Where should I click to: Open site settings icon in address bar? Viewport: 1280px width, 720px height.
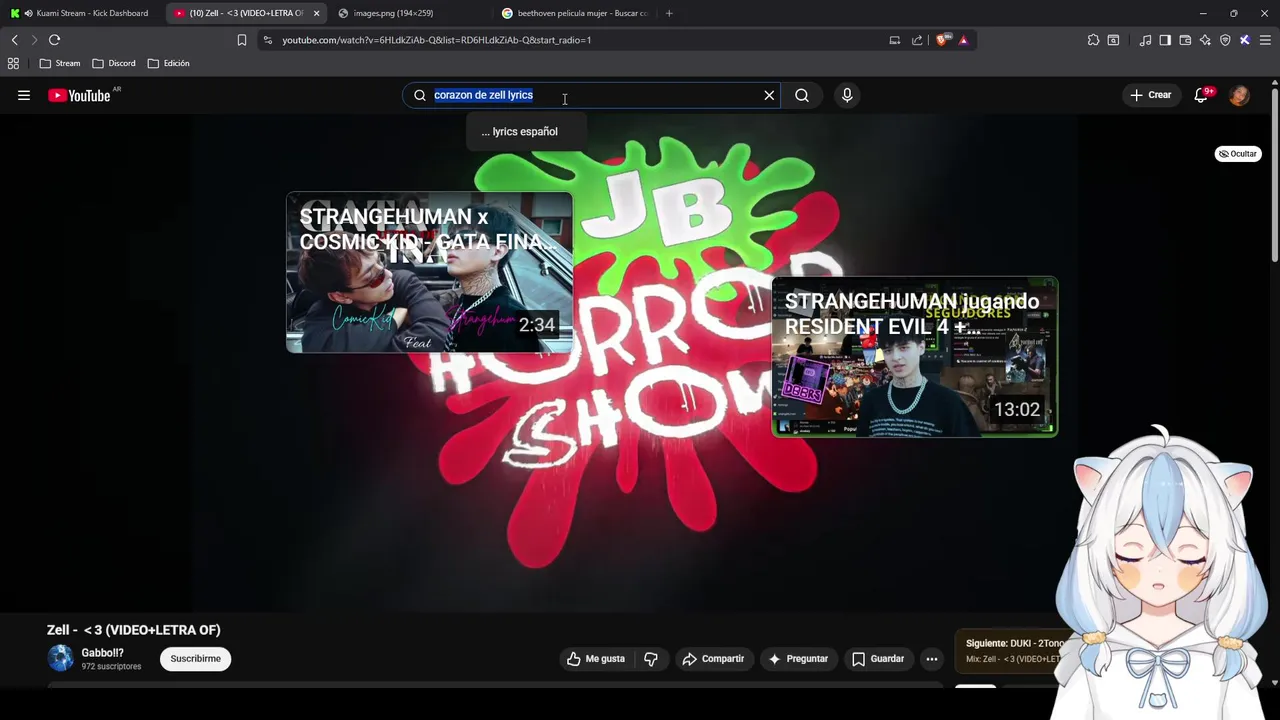point(267,40)
